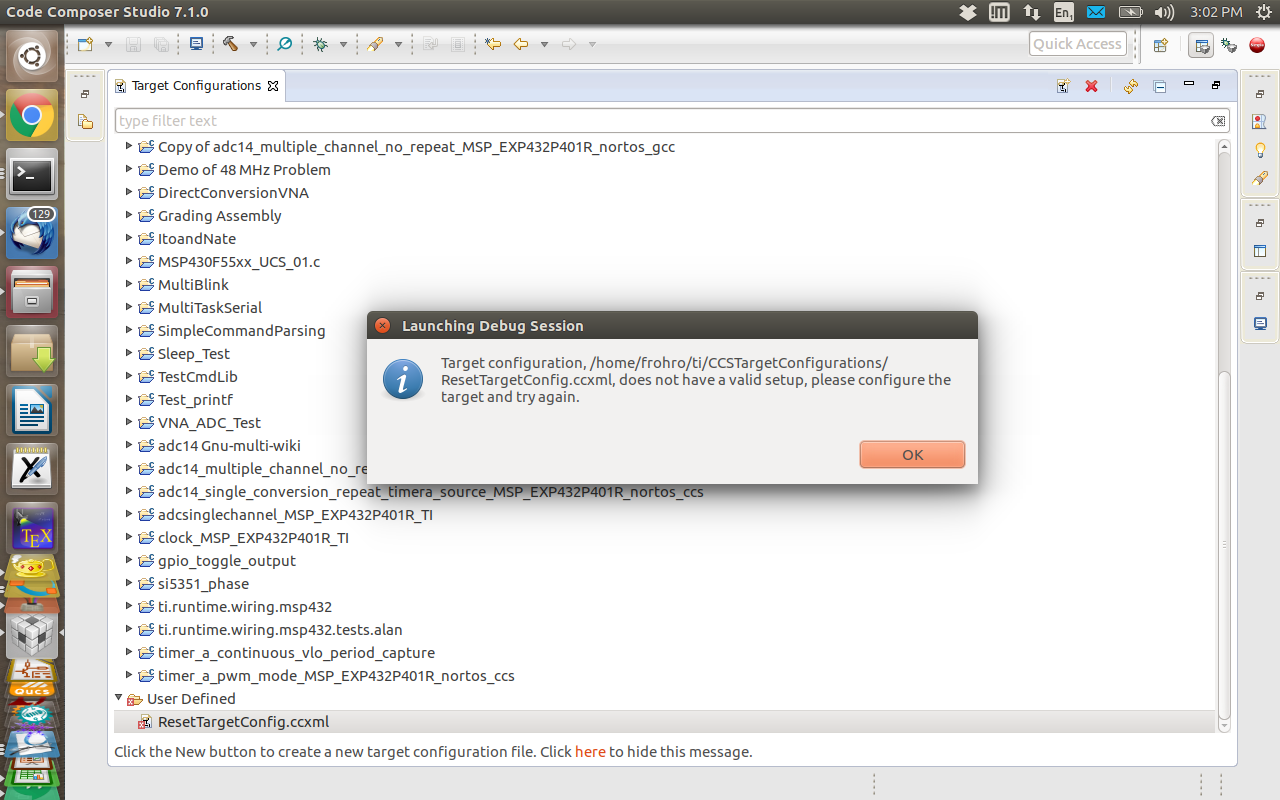Open the Build hammer dropdown arrow
Screen dimensions: 1280x800
point(253,44)
